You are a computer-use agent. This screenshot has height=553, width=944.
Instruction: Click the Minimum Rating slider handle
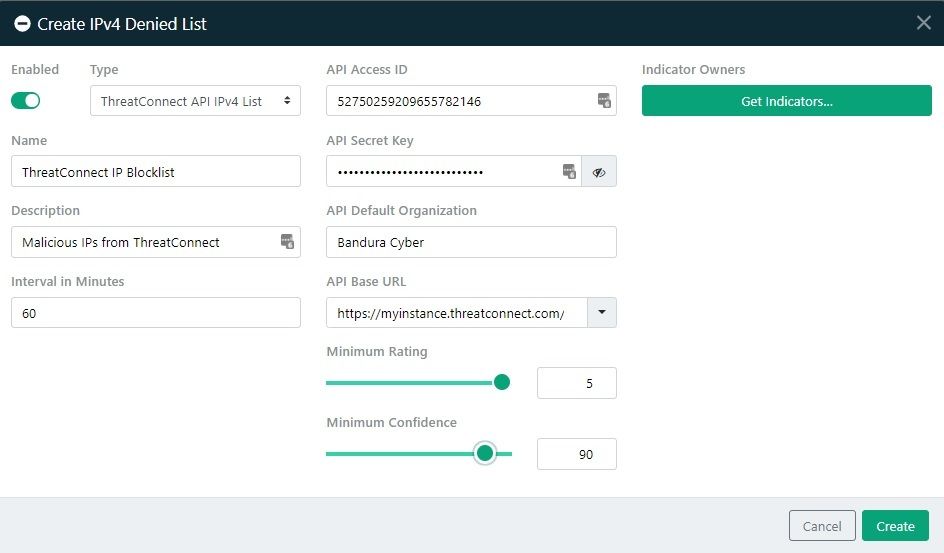click(502, 382)
